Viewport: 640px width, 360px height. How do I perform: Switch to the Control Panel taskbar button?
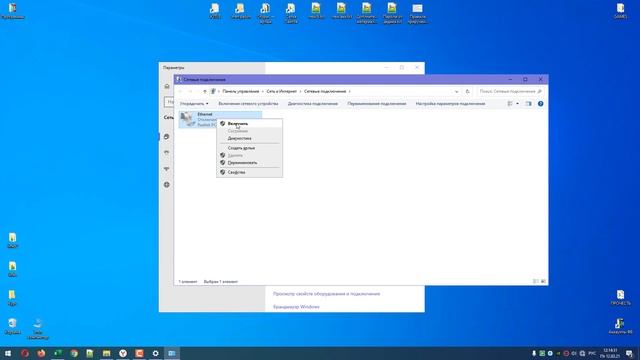(x=172, y=353)
